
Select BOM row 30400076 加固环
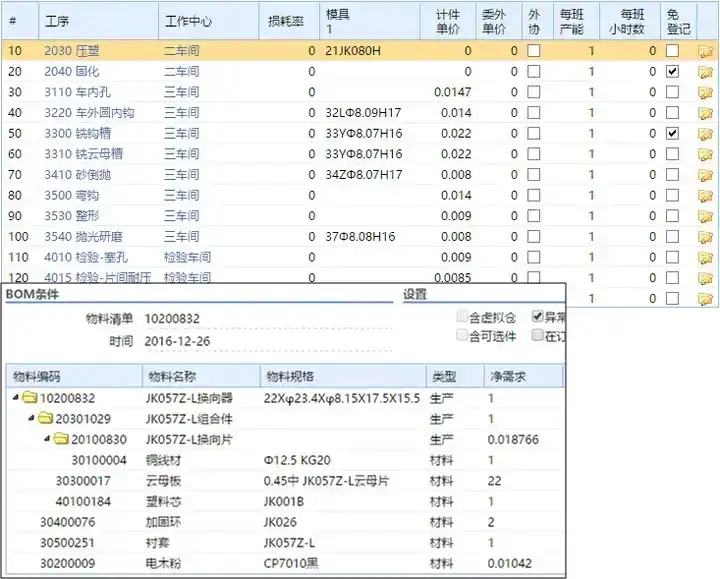[285, 522]
